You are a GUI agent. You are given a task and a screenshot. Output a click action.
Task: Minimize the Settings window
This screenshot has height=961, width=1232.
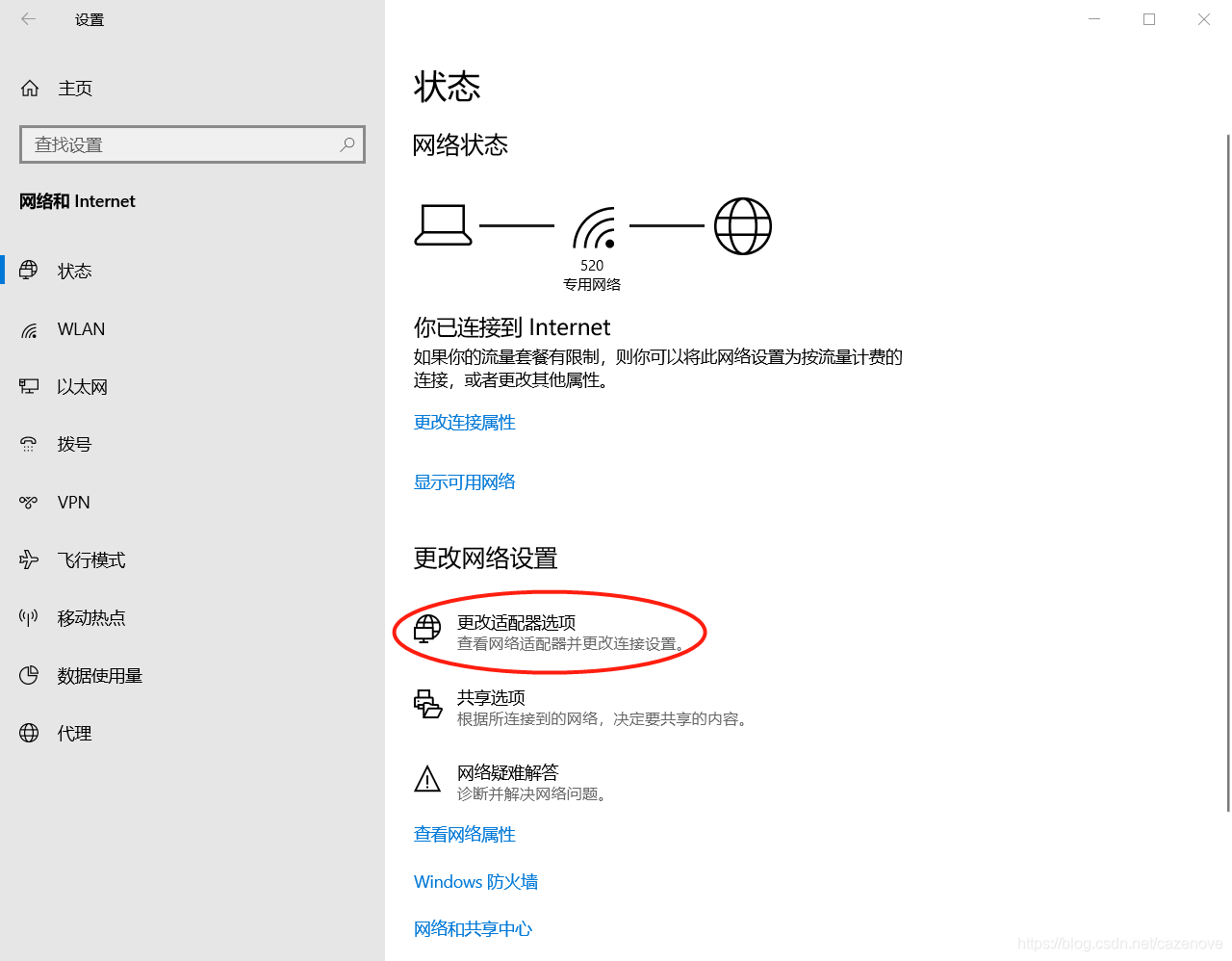[1094, 19]
